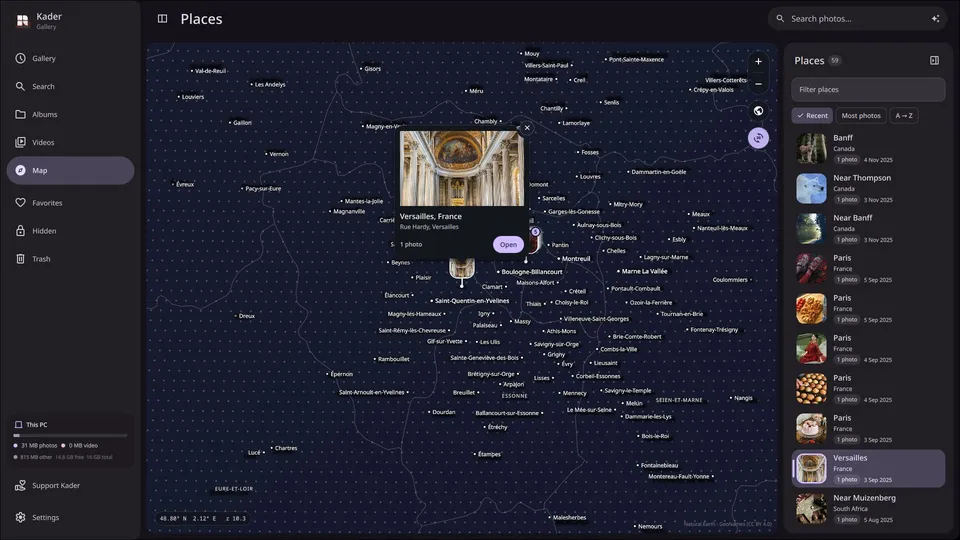Image resolution: width=960 pixels, height=540 pixels.
Task: Open the Near Muizenberg place entry
Action: 868,508
